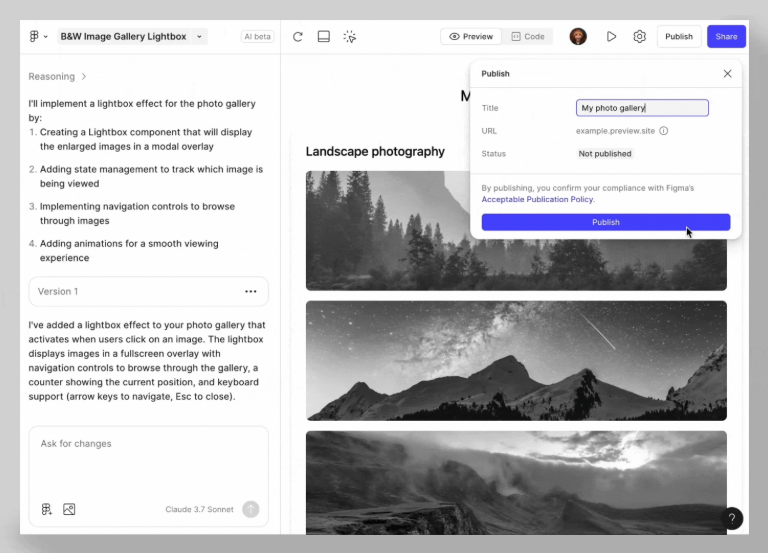
Task: Edit the Title field My photo gallery
Action: click(642, 108)
